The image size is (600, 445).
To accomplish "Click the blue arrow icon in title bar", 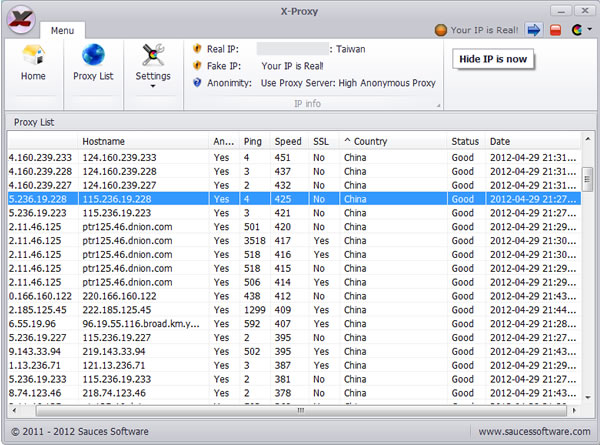I will [533, 30].
